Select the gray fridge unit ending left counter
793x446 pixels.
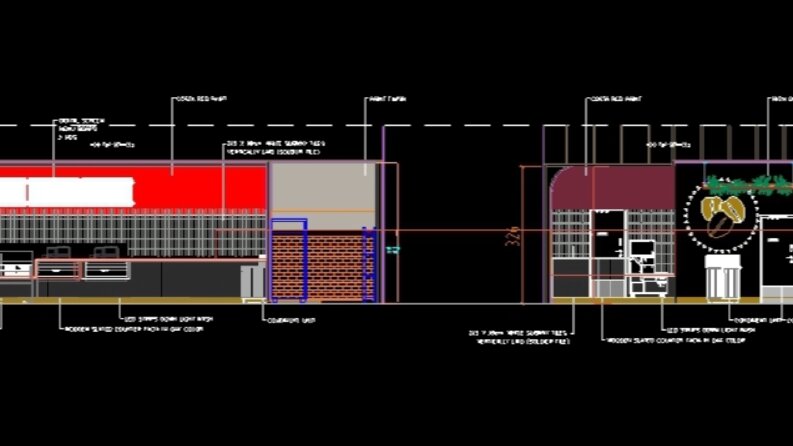[252, 281]
